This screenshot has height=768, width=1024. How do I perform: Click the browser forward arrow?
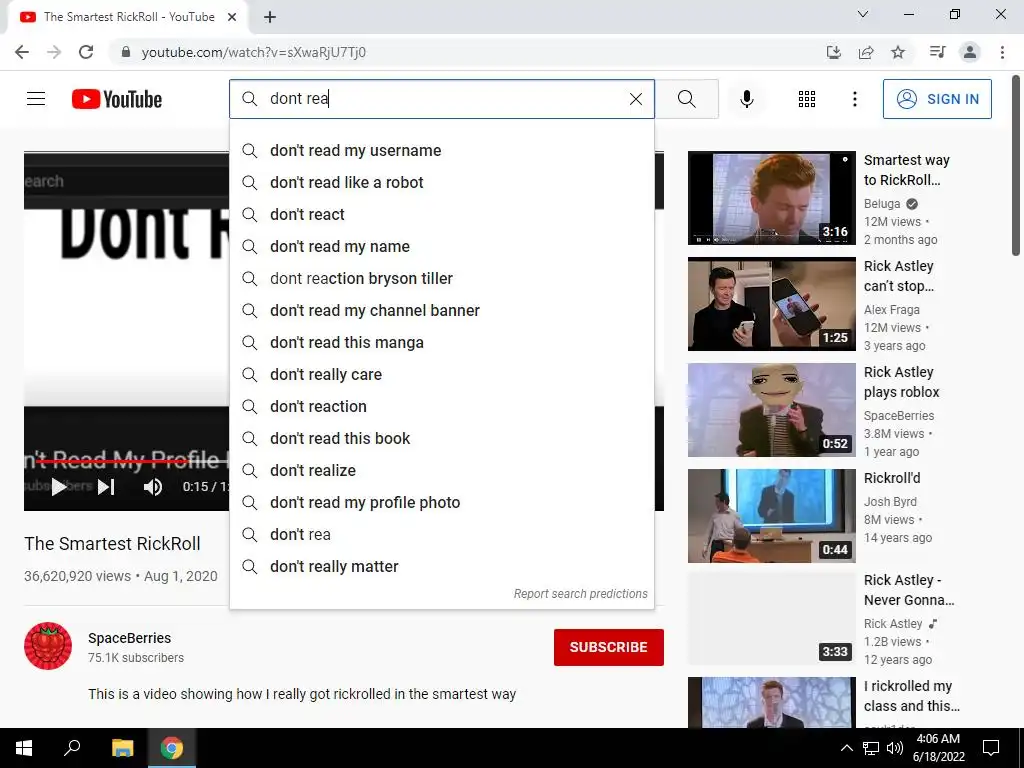click(x=54, y=52)
